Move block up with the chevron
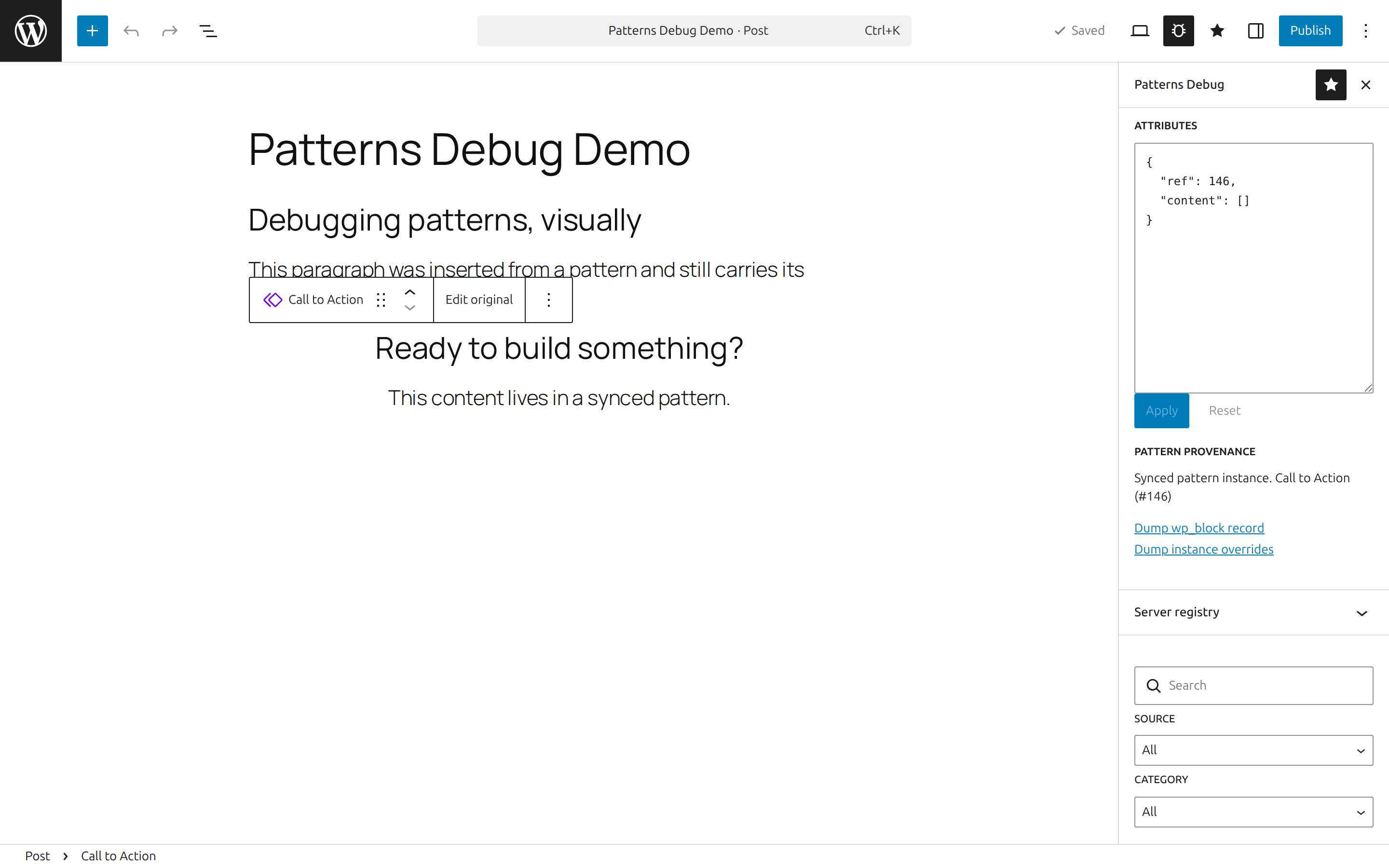This screenshot has width=1389, height=868. pos(410,292)
